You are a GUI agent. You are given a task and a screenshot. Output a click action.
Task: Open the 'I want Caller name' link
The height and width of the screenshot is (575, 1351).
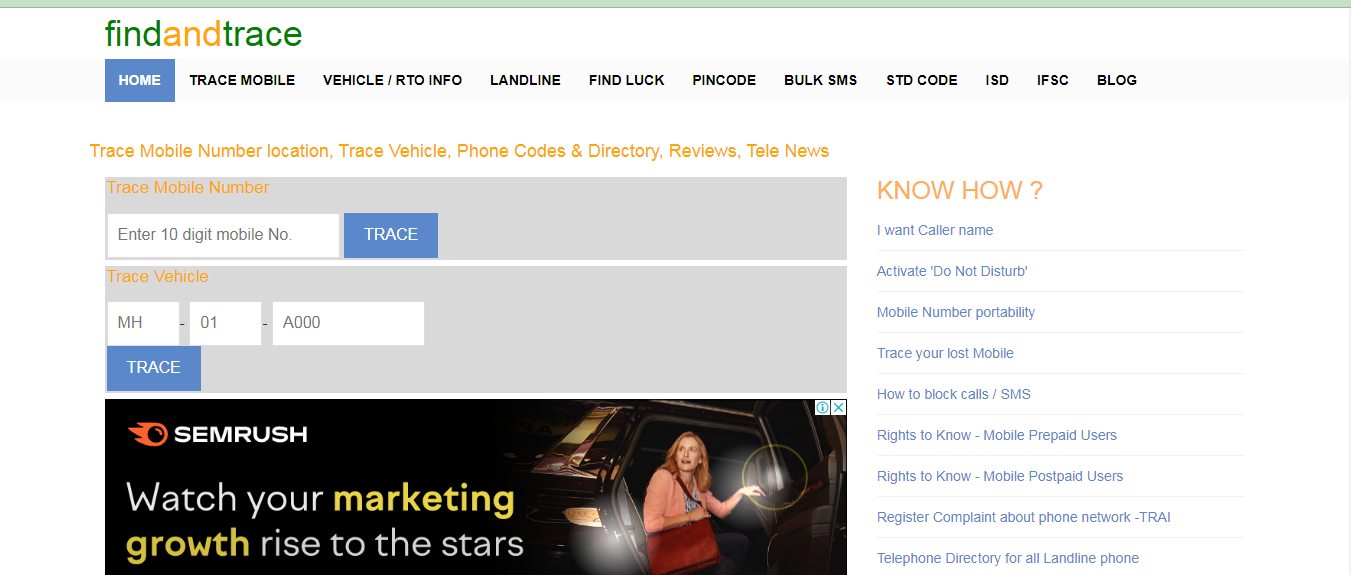click(x=935, y=230)
